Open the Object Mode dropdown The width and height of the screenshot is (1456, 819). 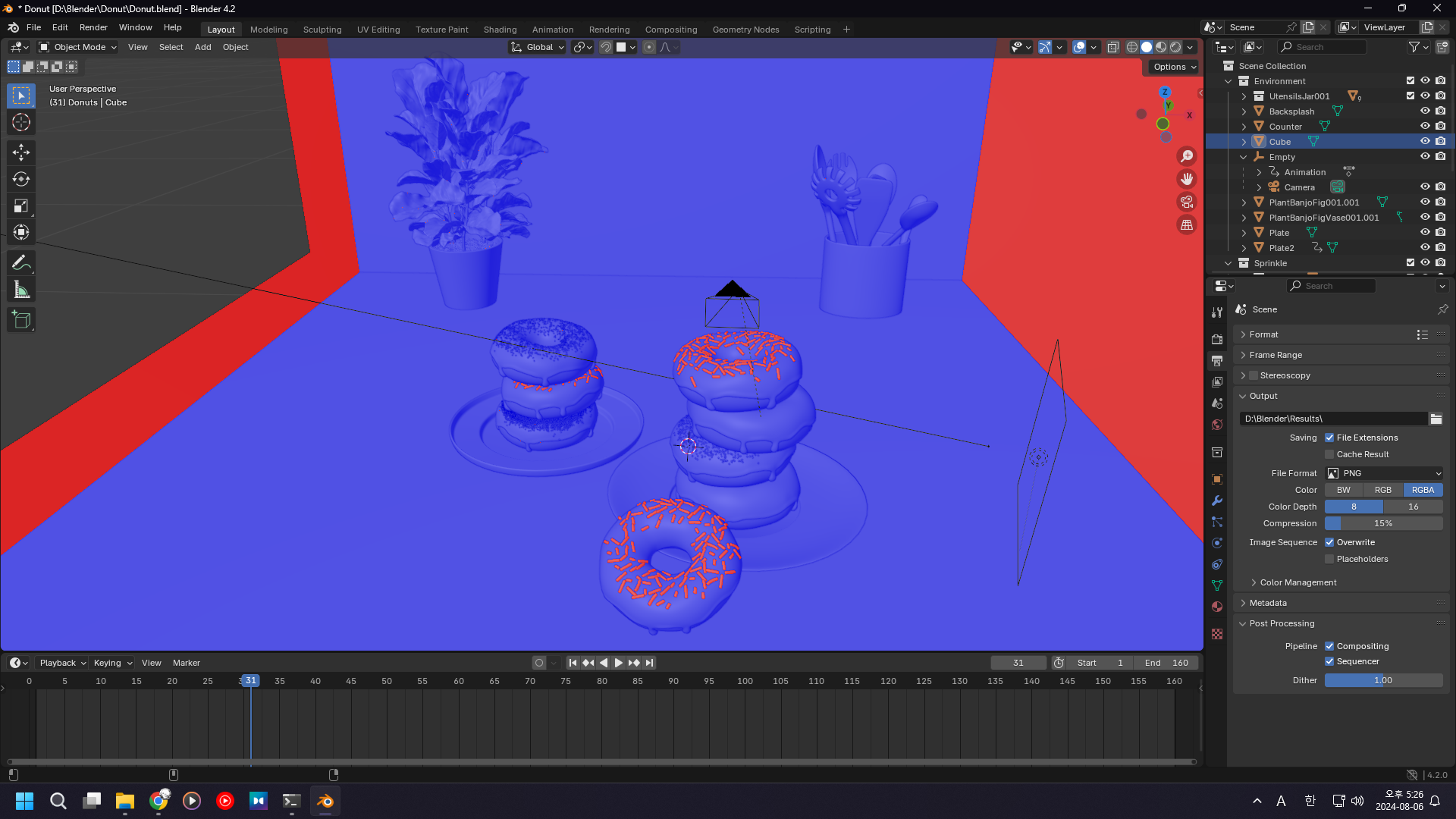click(x=78, y=47)
